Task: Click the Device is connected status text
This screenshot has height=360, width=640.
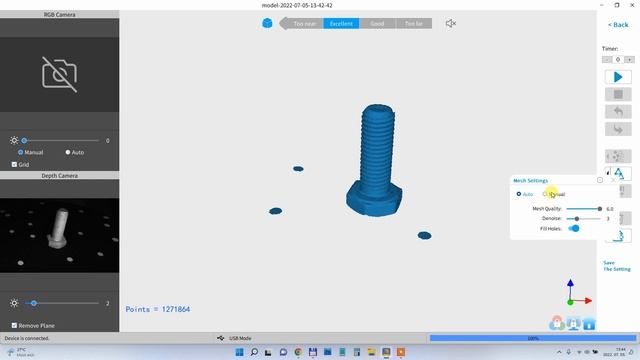Action: pos(27,338)
